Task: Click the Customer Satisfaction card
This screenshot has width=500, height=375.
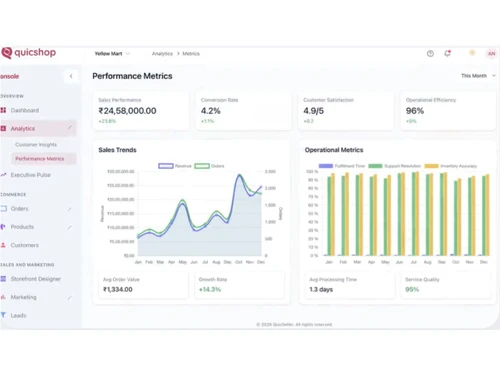Action: pos(346,111)
